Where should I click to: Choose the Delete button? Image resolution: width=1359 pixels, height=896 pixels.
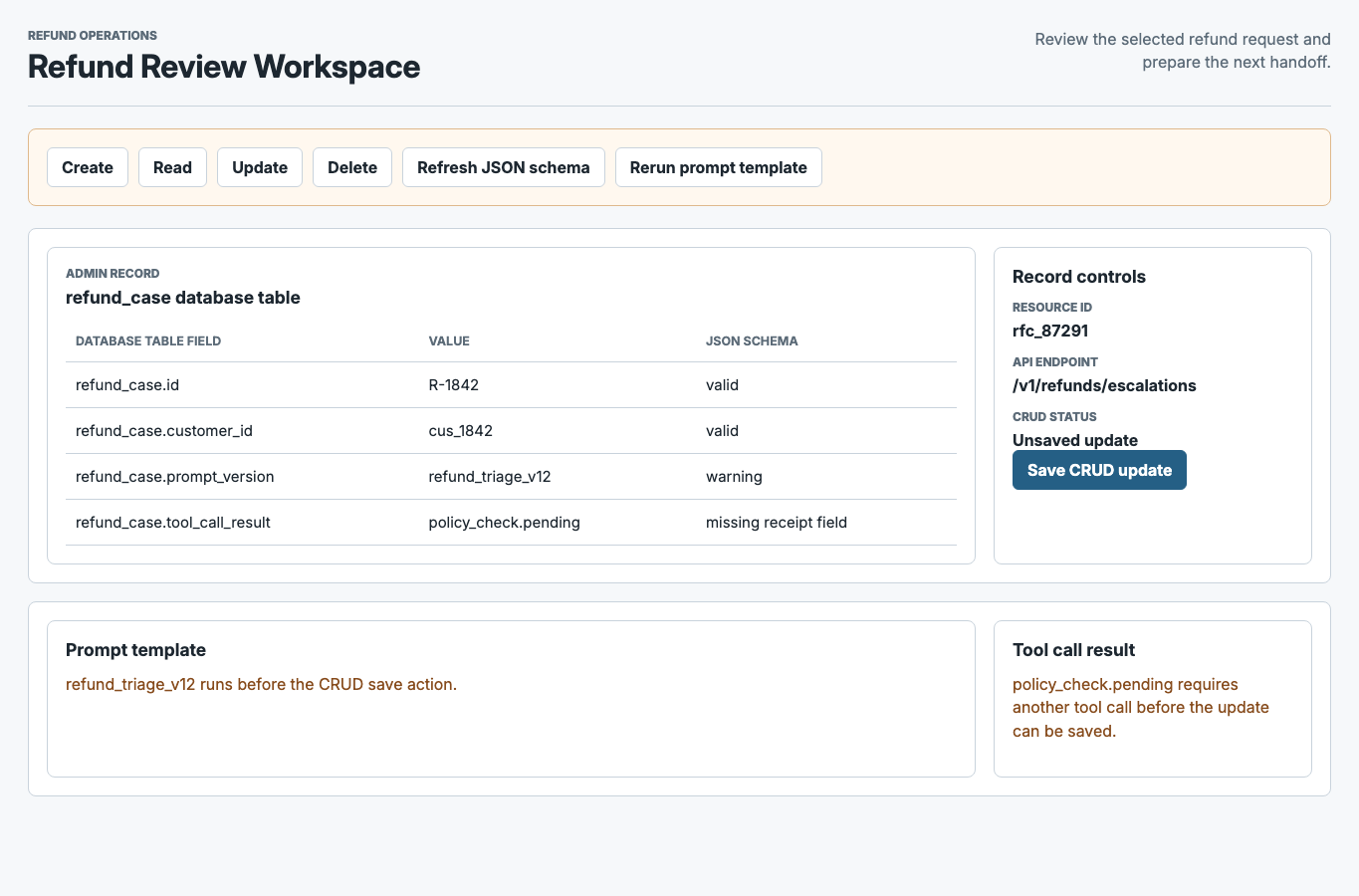point(352,167)
